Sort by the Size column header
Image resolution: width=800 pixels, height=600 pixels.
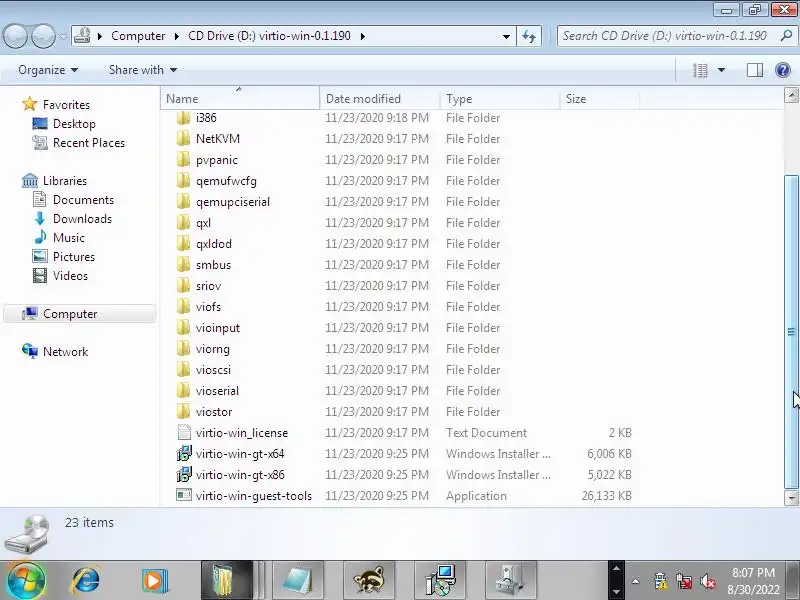click(x=599, y=98)
